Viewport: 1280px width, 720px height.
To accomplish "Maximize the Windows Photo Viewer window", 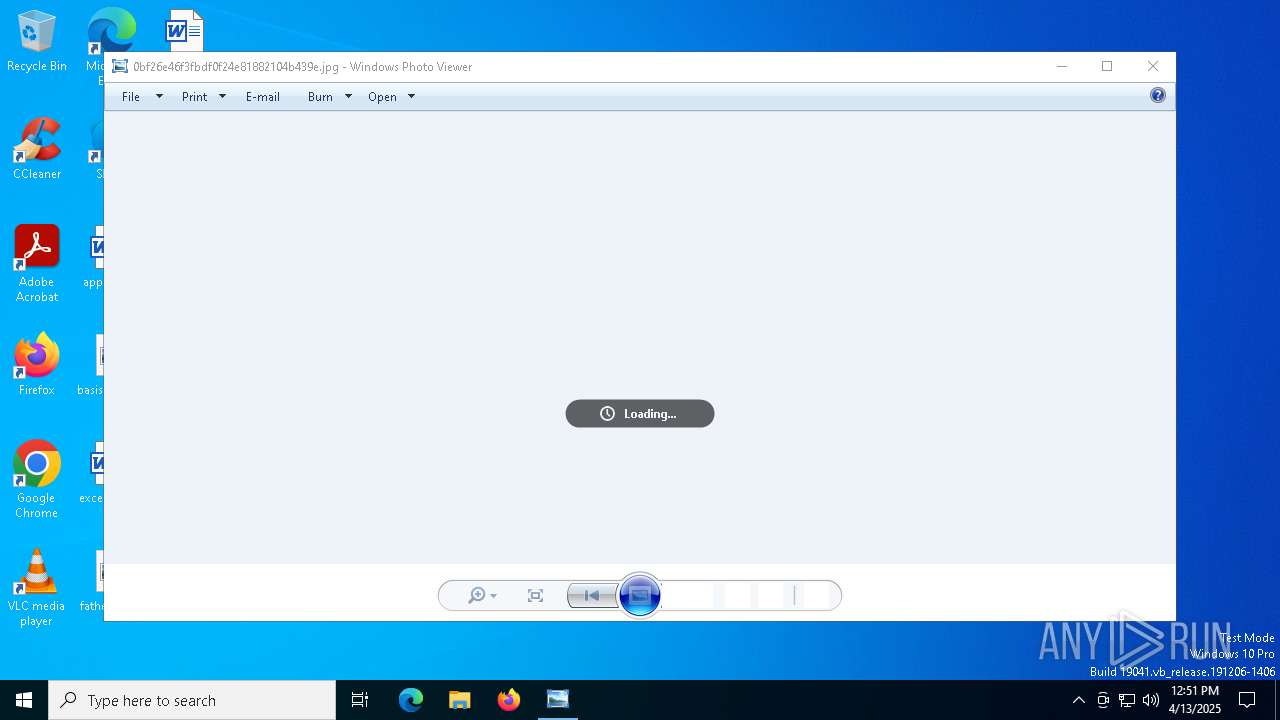I will tap(1107, 67).
